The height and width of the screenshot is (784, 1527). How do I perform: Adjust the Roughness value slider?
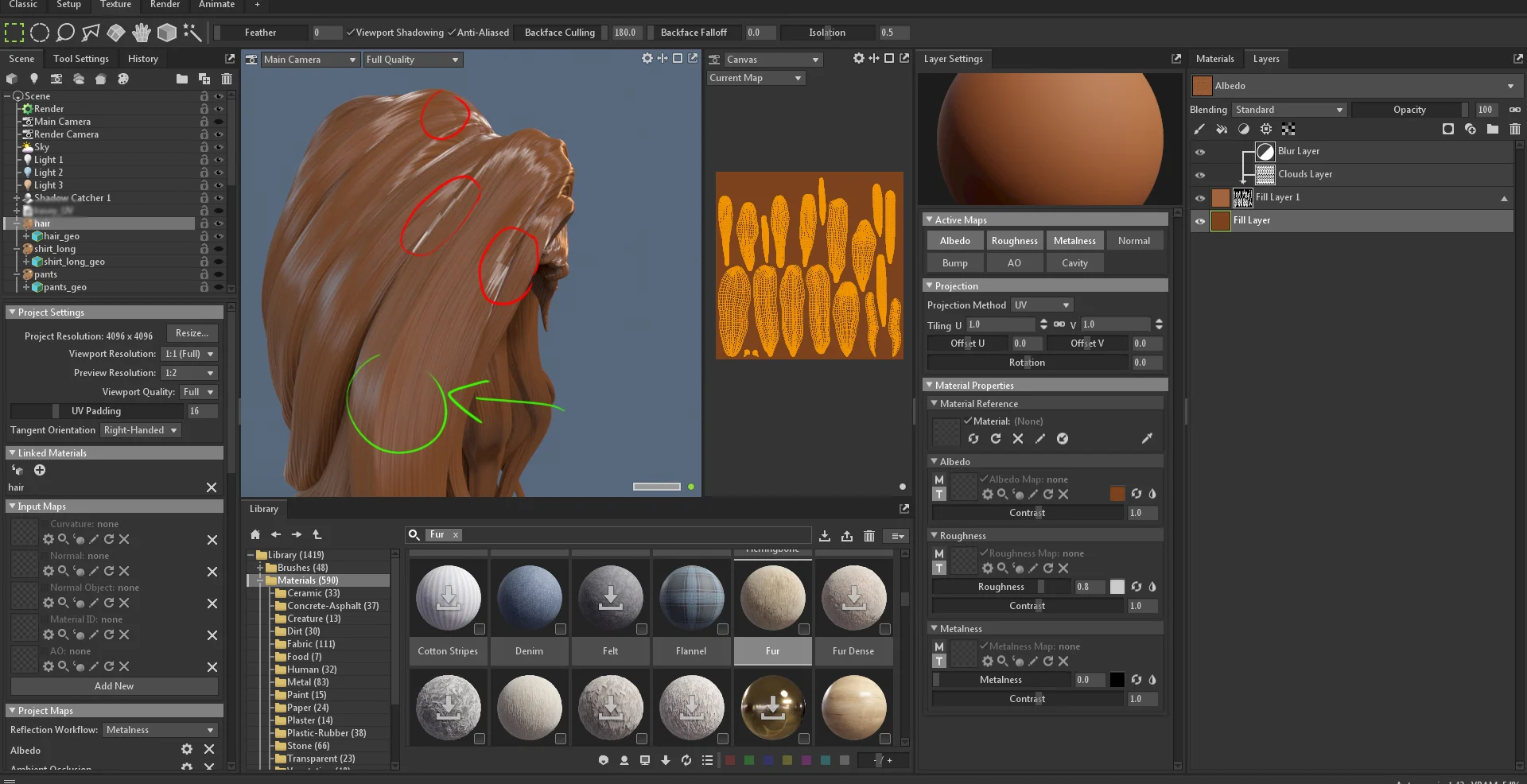(1001, 587)
